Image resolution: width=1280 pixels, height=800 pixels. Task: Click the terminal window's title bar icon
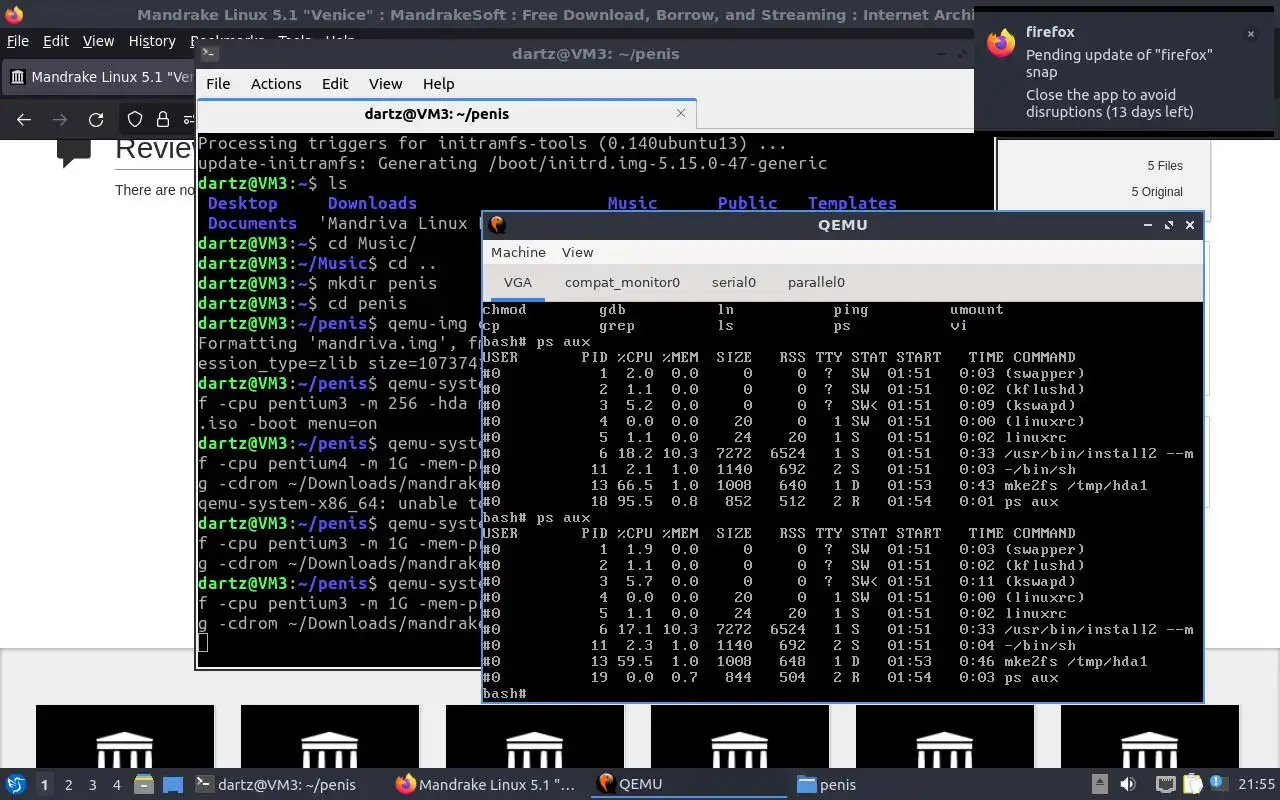[211, 54]
